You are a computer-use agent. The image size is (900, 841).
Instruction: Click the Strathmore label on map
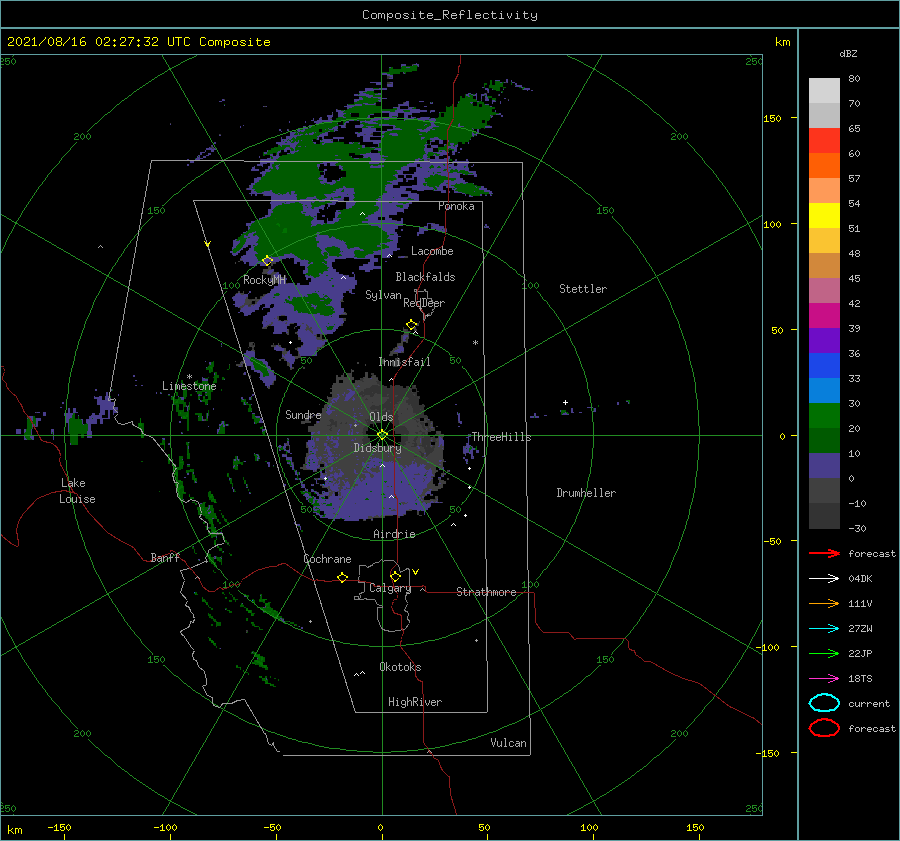click(x=486, y=592)
